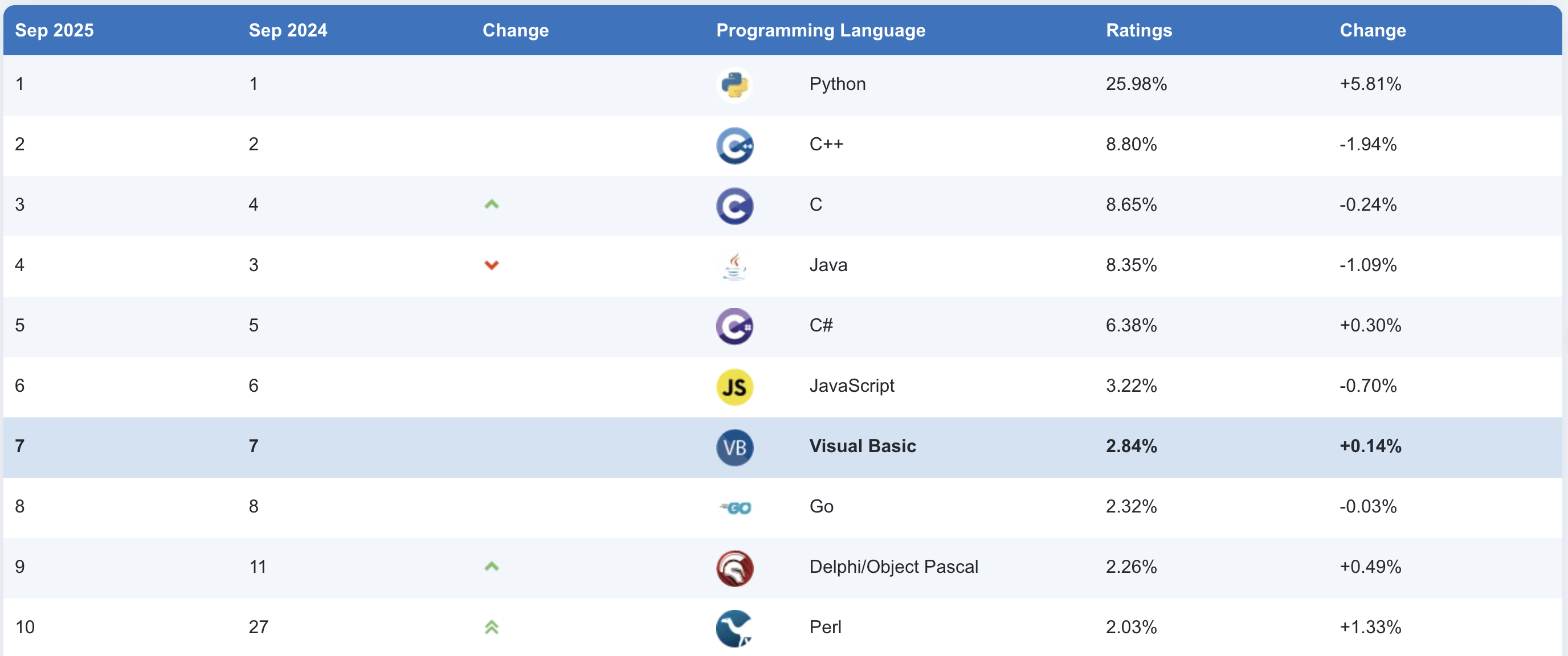Click the Java coffee cup icon
This screenshot has width=1568, height=656.
pyautogui.click(x=734, y=265)
